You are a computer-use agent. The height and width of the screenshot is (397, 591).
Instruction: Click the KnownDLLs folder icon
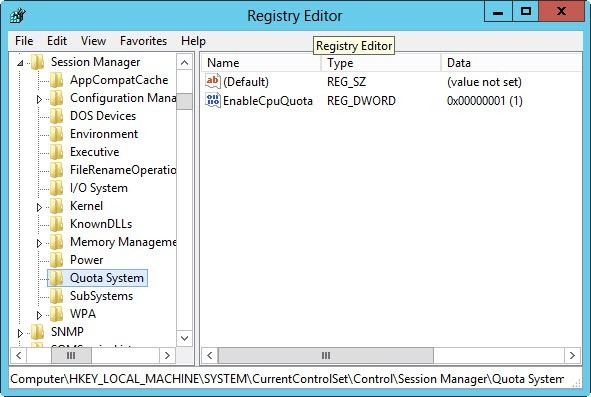pos(57,224)
